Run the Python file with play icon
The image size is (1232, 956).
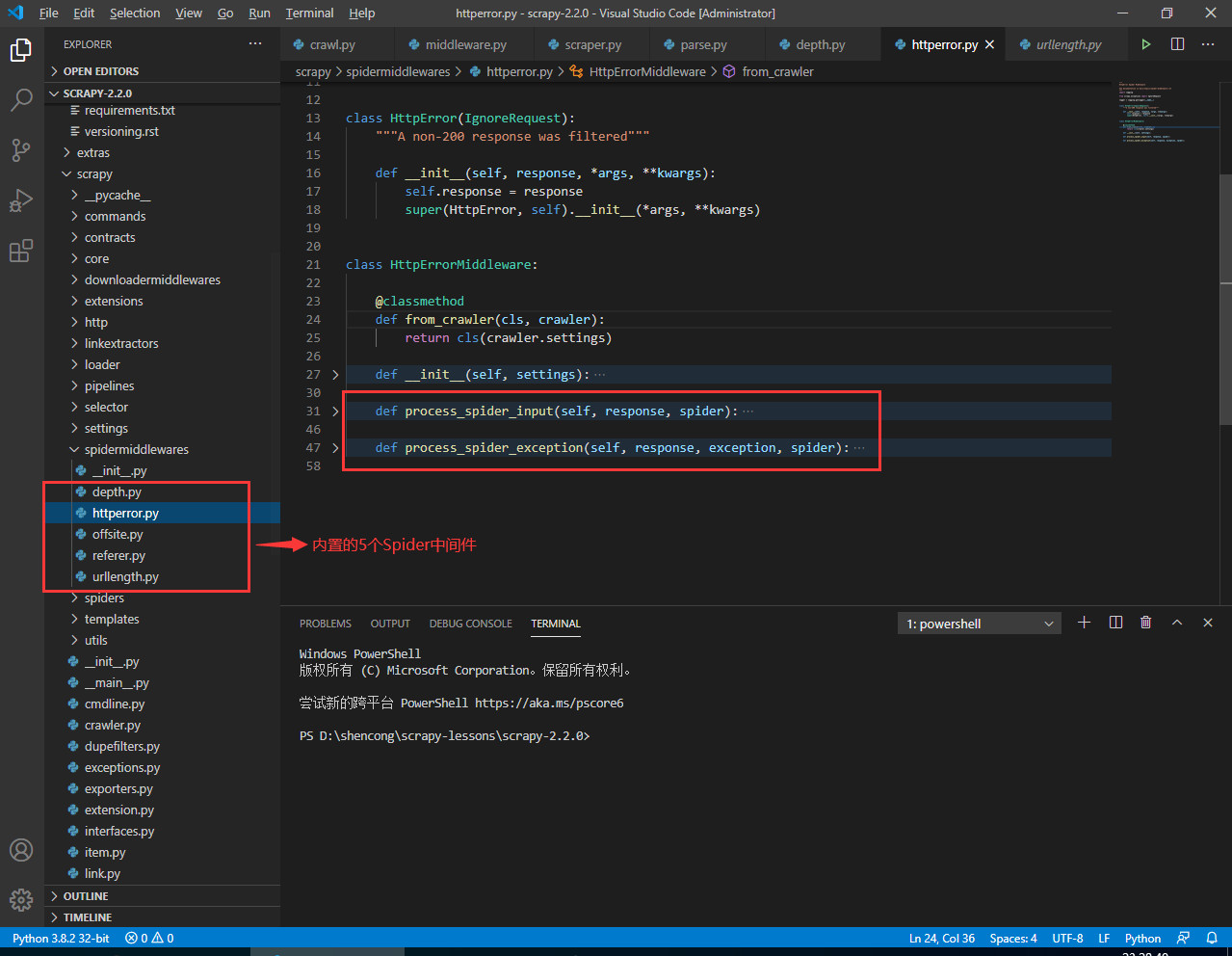pos(1146,44)
